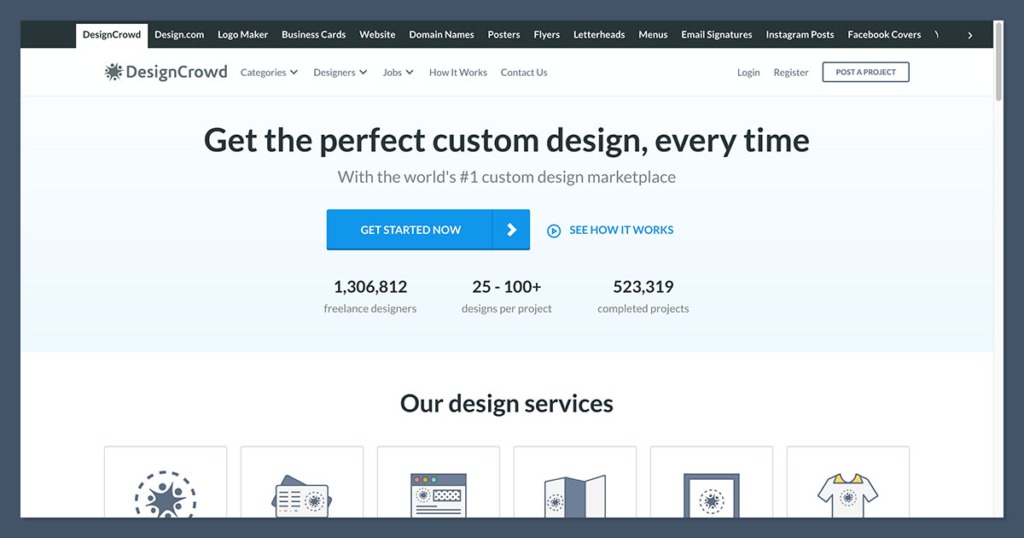
Task: Expand the Jobs dropdown menu
Action: click(x=398, y=72)
